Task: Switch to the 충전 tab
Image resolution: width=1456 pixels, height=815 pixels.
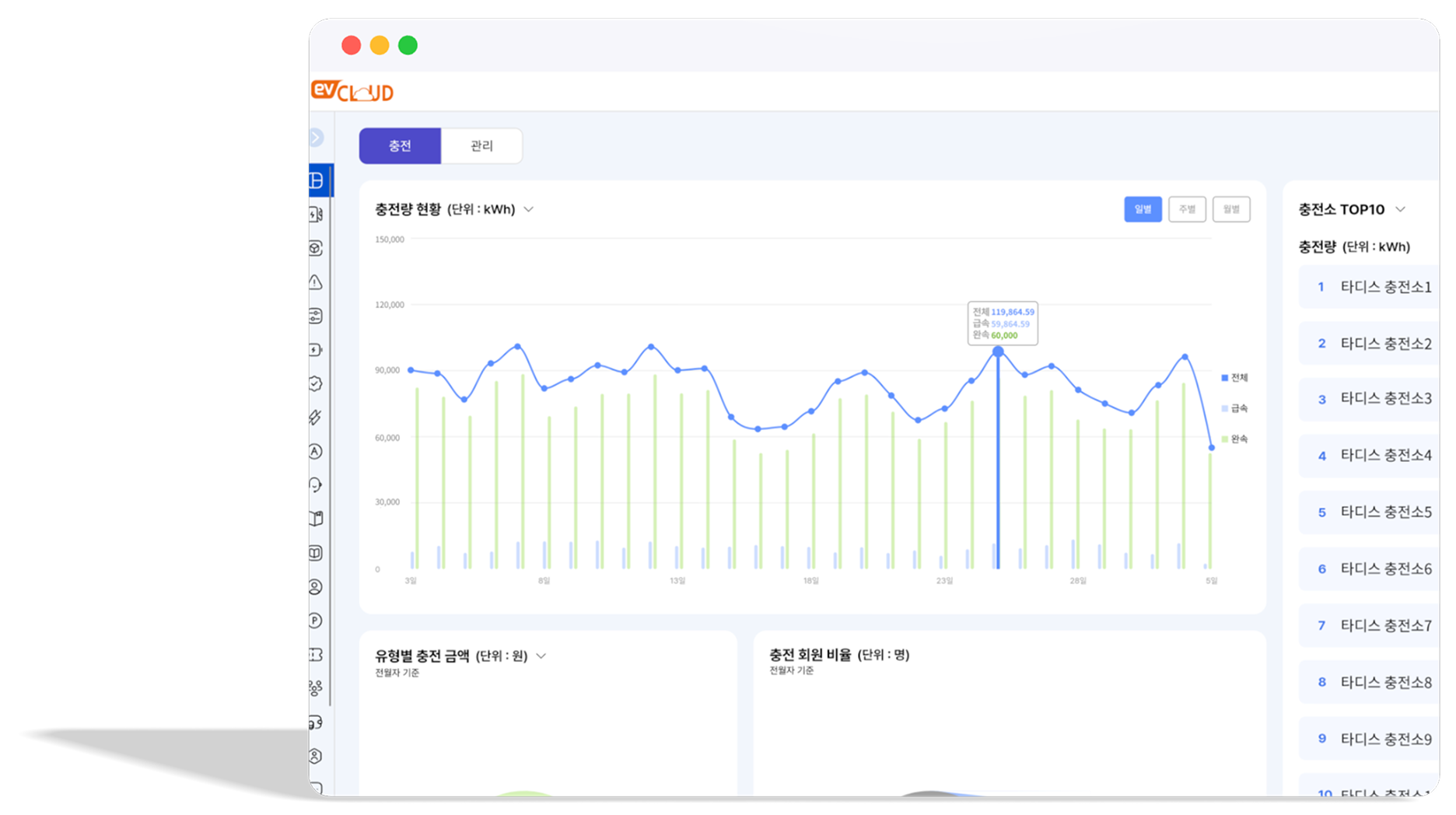Action: [400, 146]
